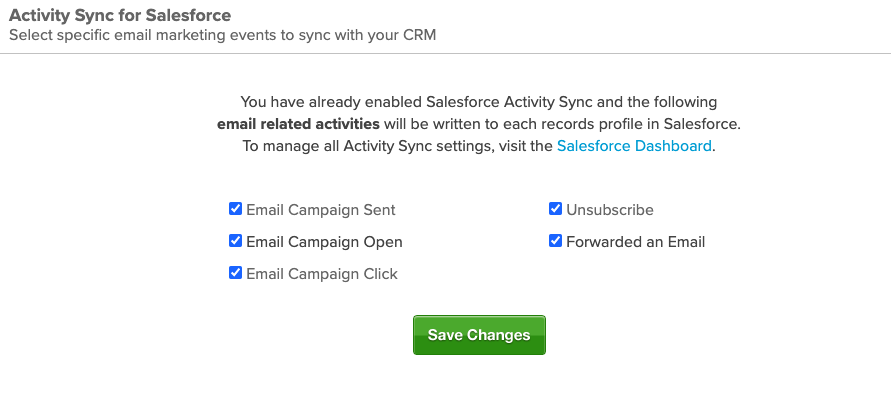Image resolution: width=891 pixels, height=397 pixels.
Task: Save changes with the green button
Action: pos(479,335)
